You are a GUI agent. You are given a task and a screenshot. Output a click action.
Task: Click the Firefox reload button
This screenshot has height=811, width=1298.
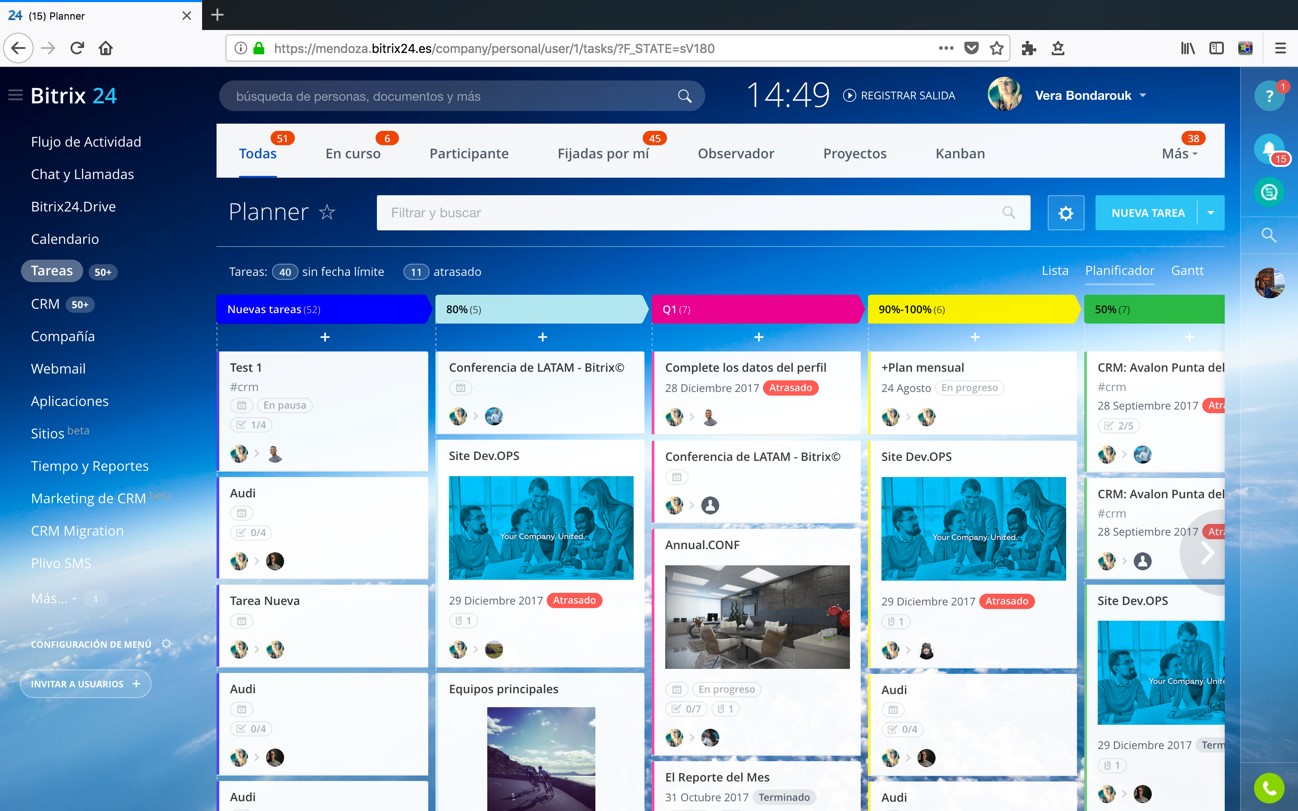click(x=77, y=48)
